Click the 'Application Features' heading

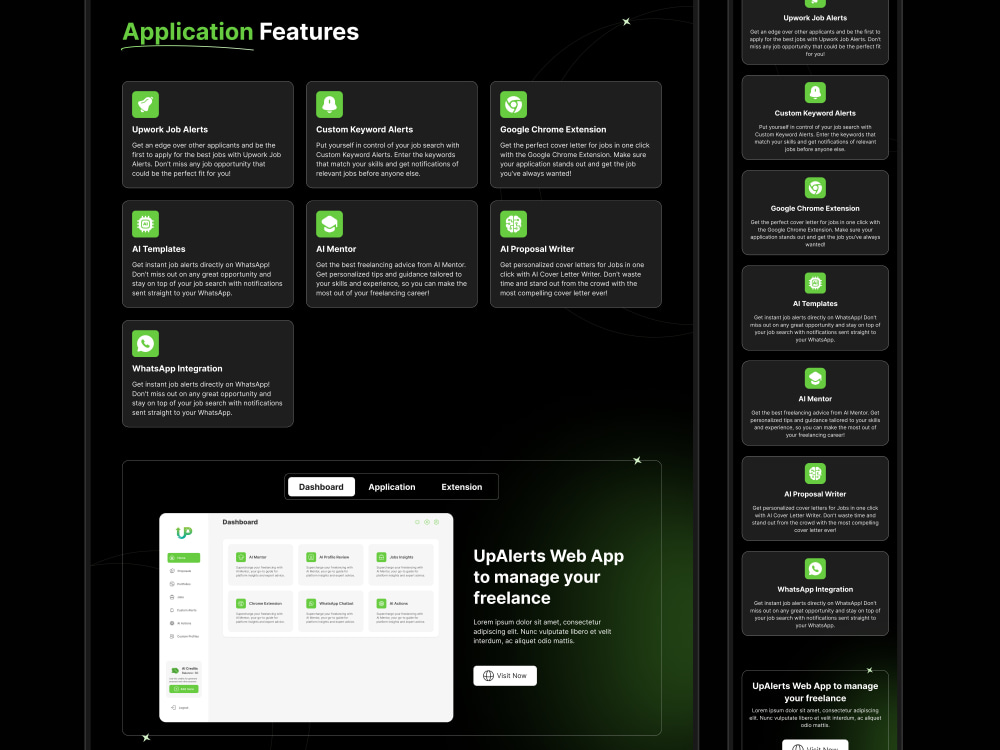coord(240,32)
